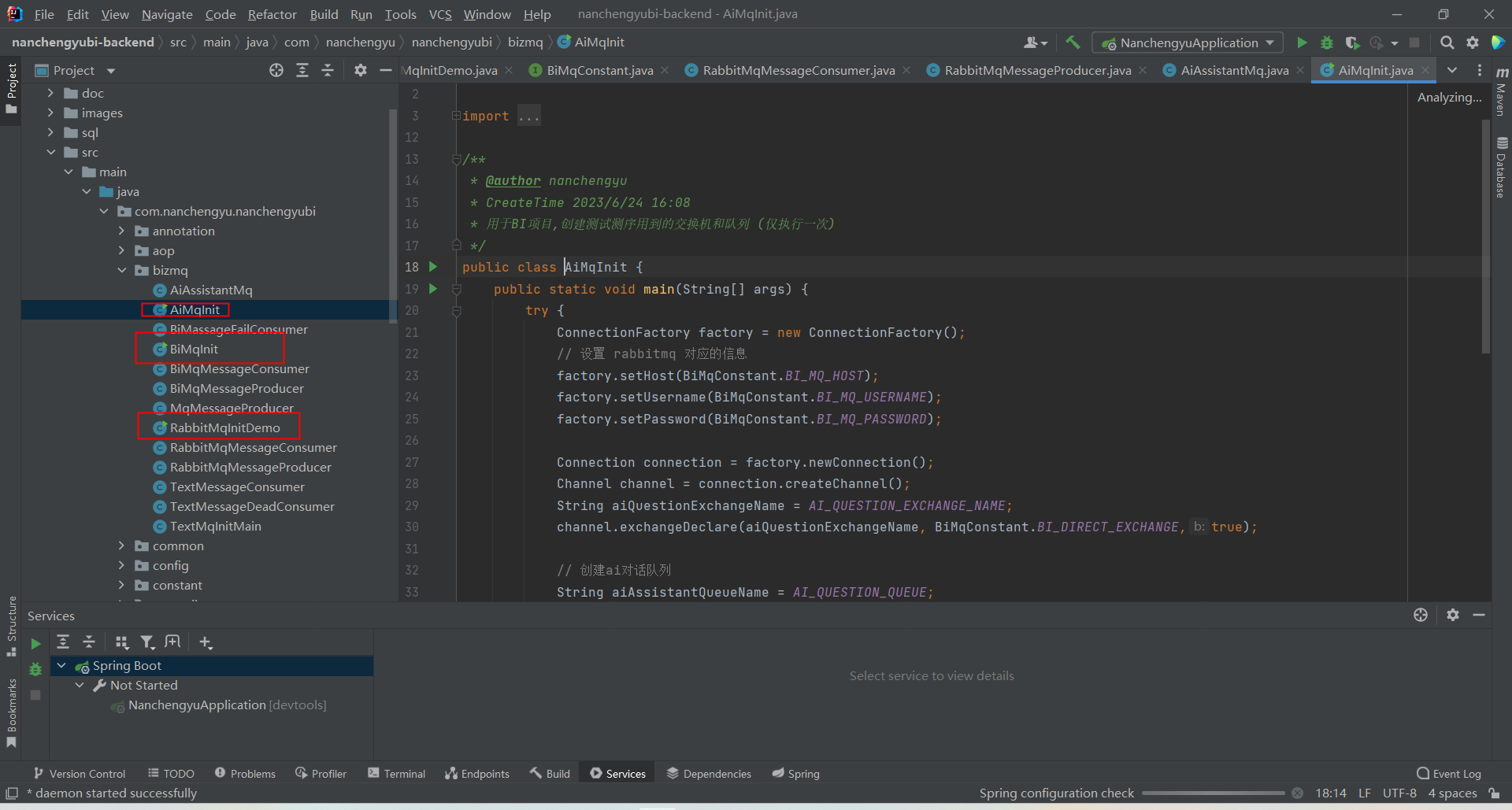This screenshot has height=810, width=1512.
Task: Debug service icon in Services sidebar
Action: point(35,670)
